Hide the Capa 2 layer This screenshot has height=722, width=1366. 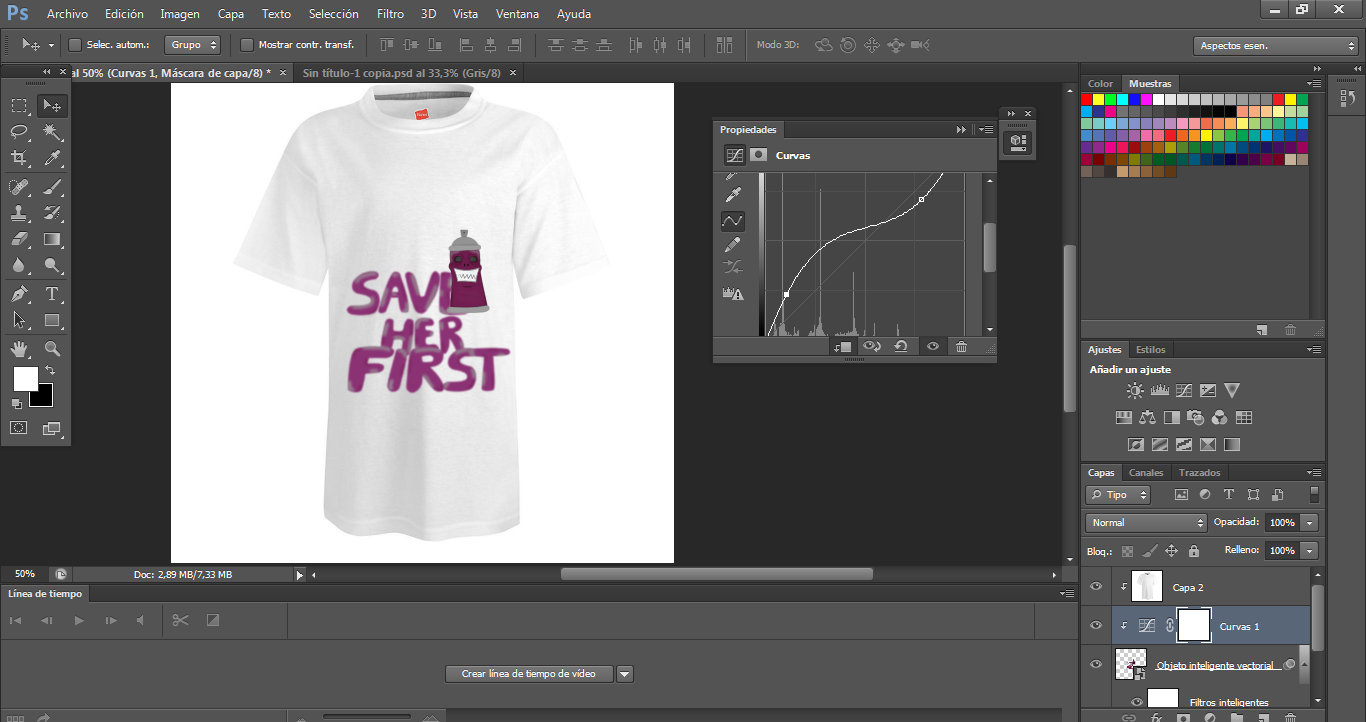point(1096,587)
